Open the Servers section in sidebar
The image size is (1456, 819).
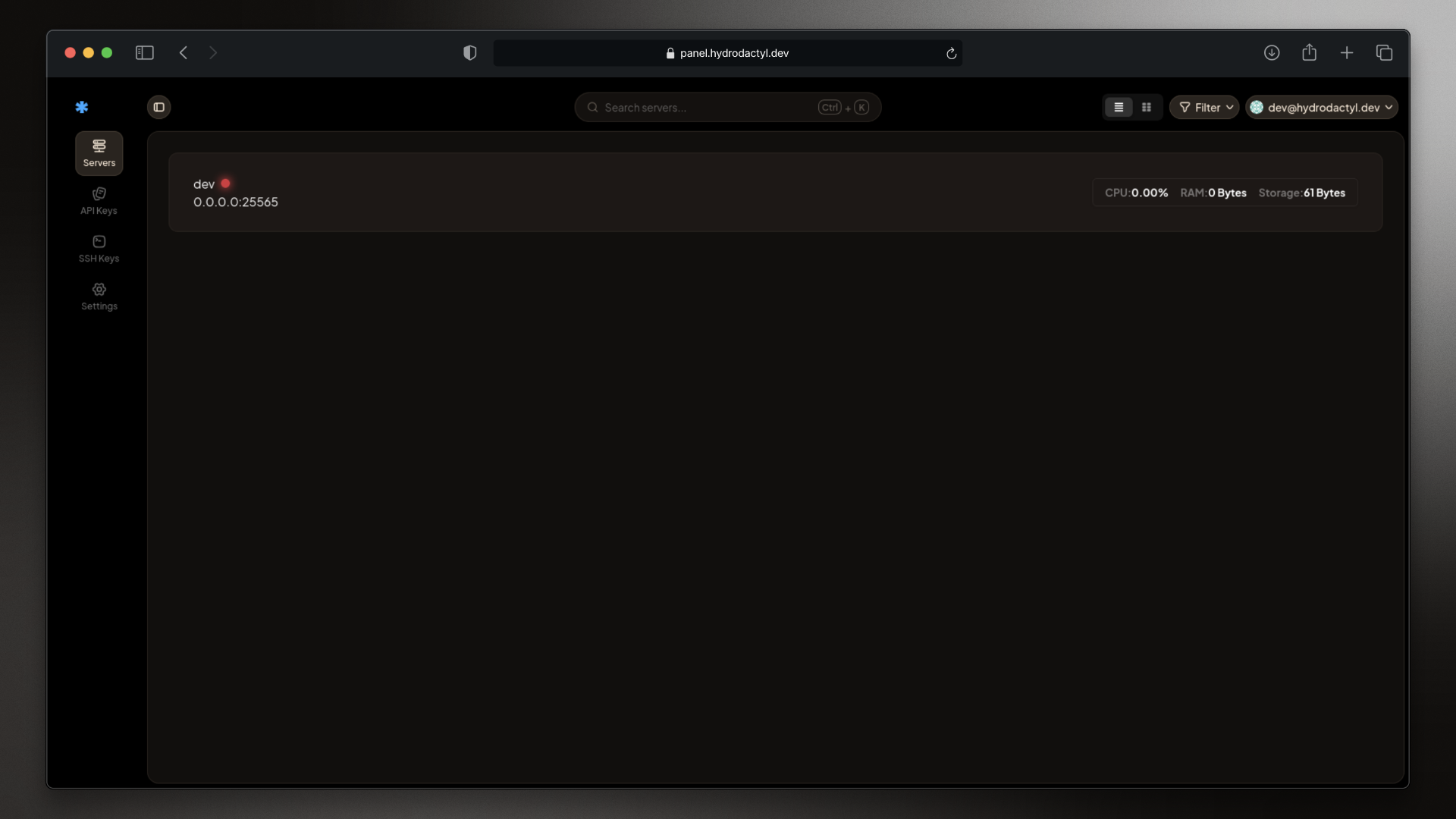99,153
